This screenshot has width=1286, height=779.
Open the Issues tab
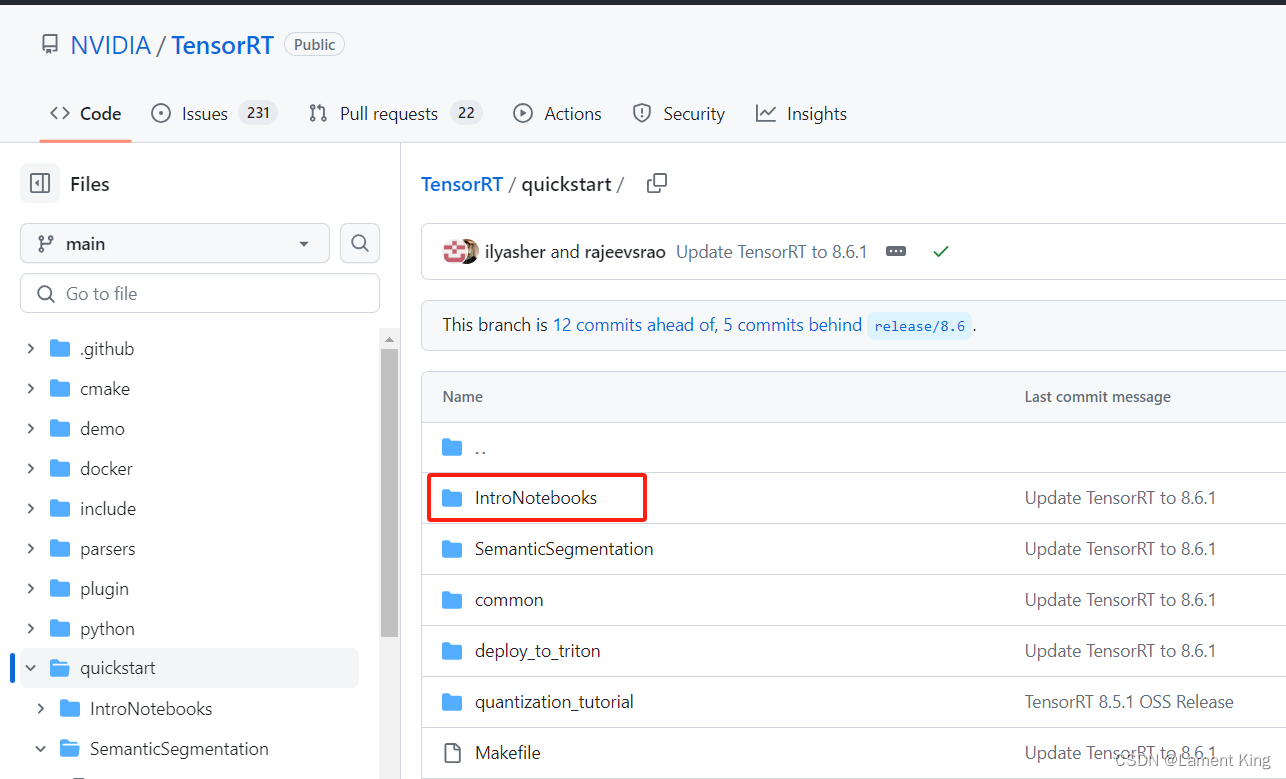coord(214,114)
